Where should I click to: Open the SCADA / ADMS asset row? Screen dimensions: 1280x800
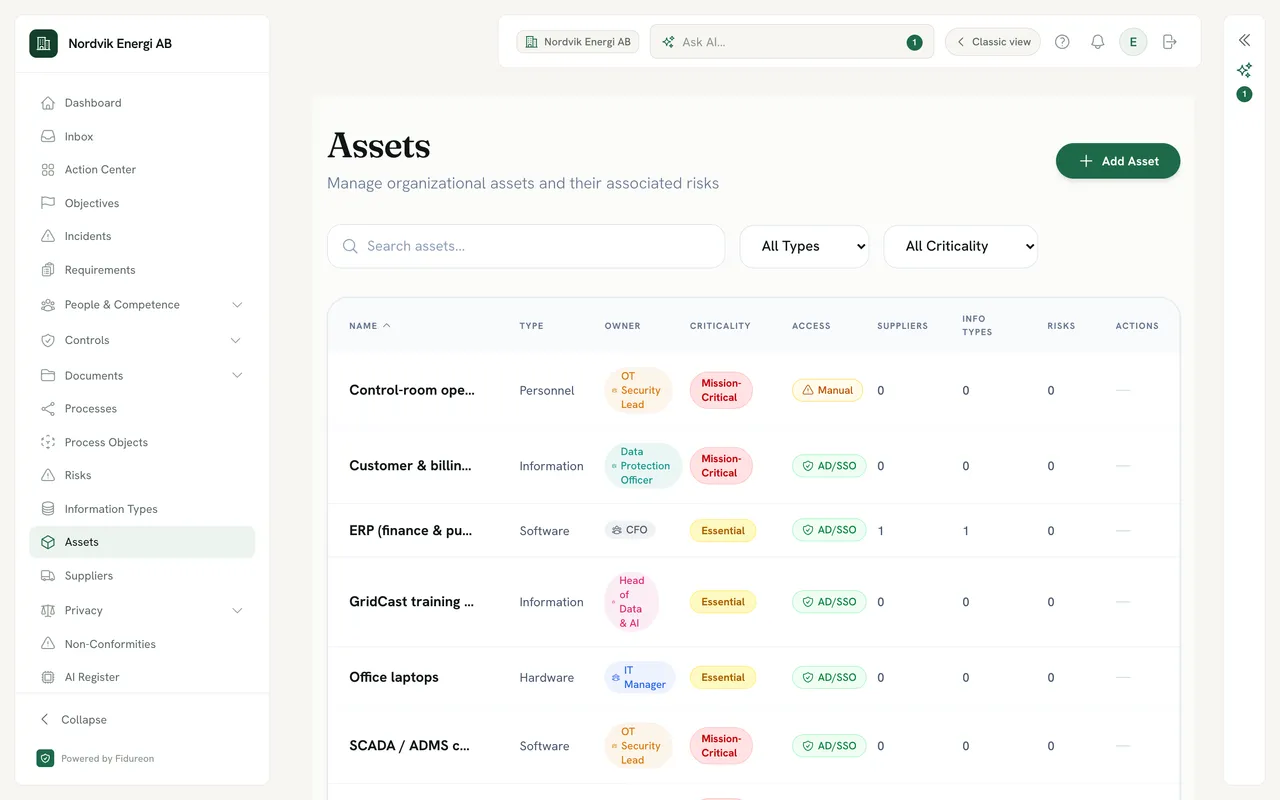point(754,746)
